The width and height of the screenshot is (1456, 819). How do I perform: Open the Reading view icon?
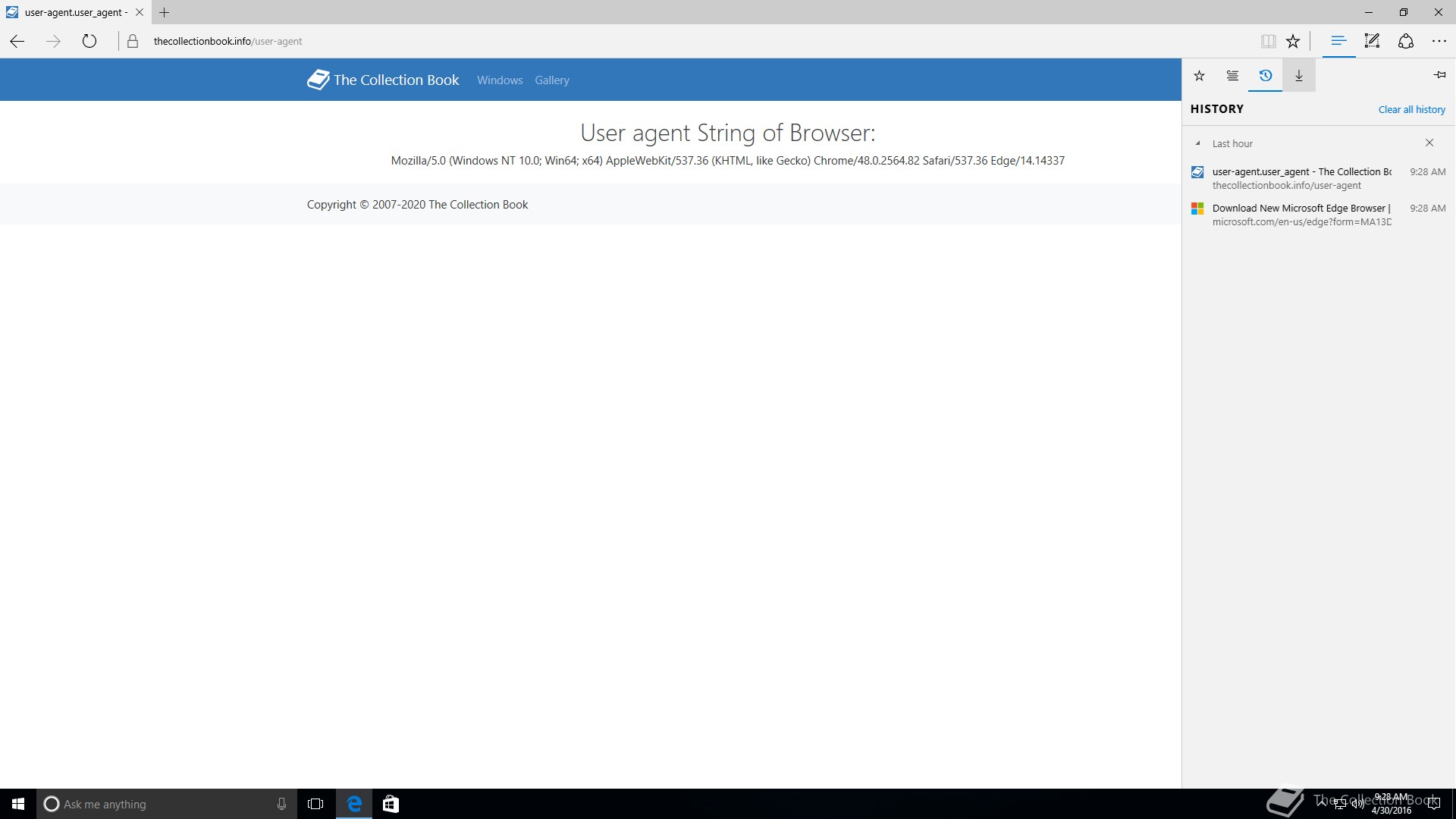pos(1268,41)
